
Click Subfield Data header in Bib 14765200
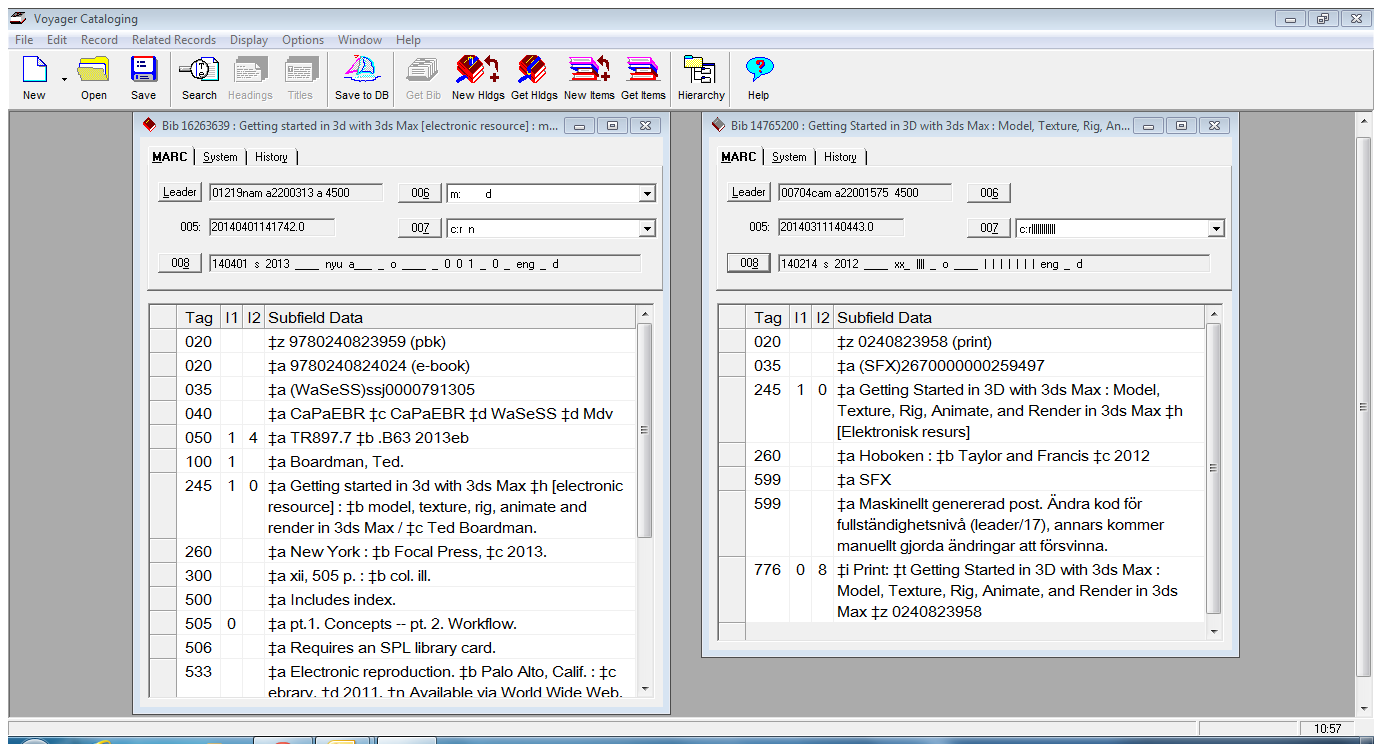pyautogui.click(x=1019, y=318)
